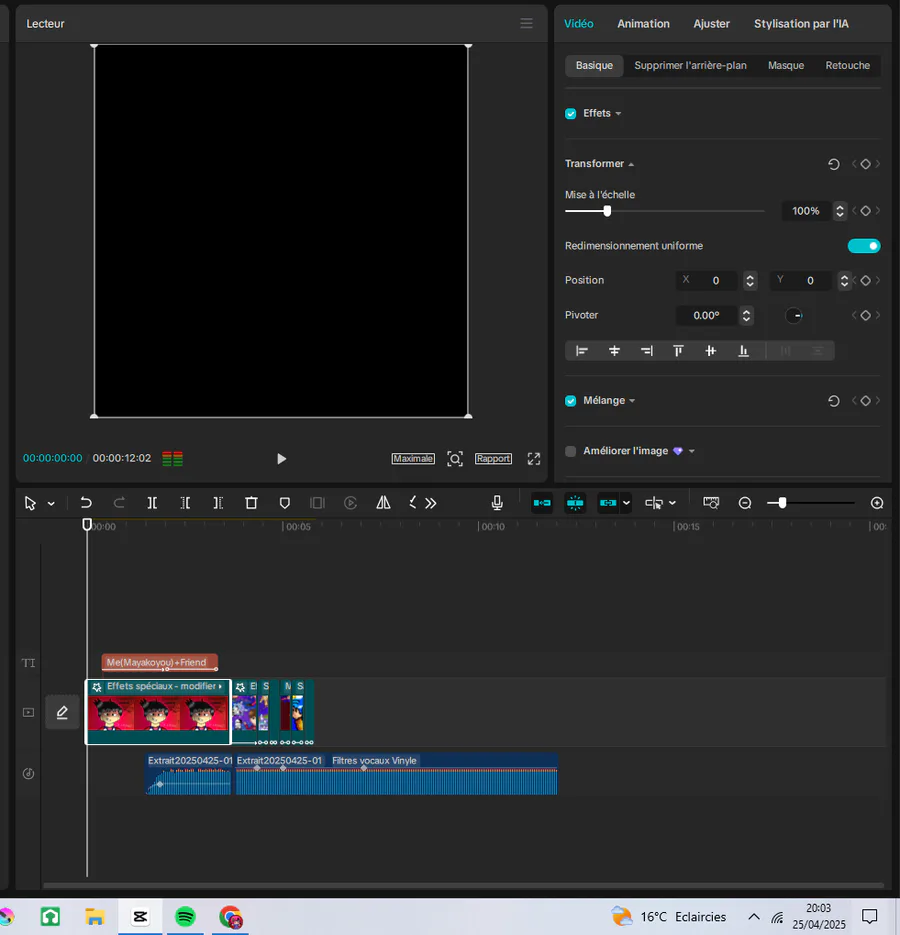This screenshot has height=935, width=900.
Task: Toggle automatic snapping in the timeline
Action: (575, 503)
